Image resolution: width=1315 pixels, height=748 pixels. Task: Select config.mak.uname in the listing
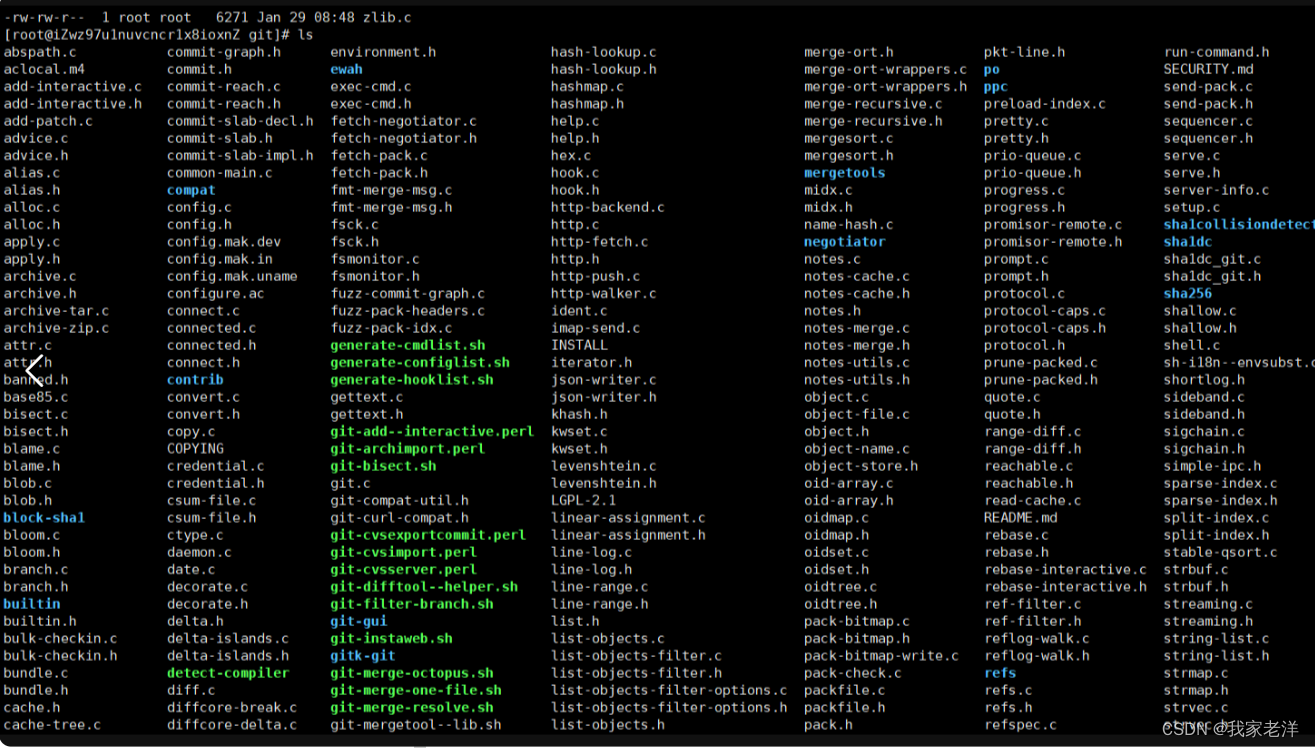pyautogui.click(x=232, y=276)
